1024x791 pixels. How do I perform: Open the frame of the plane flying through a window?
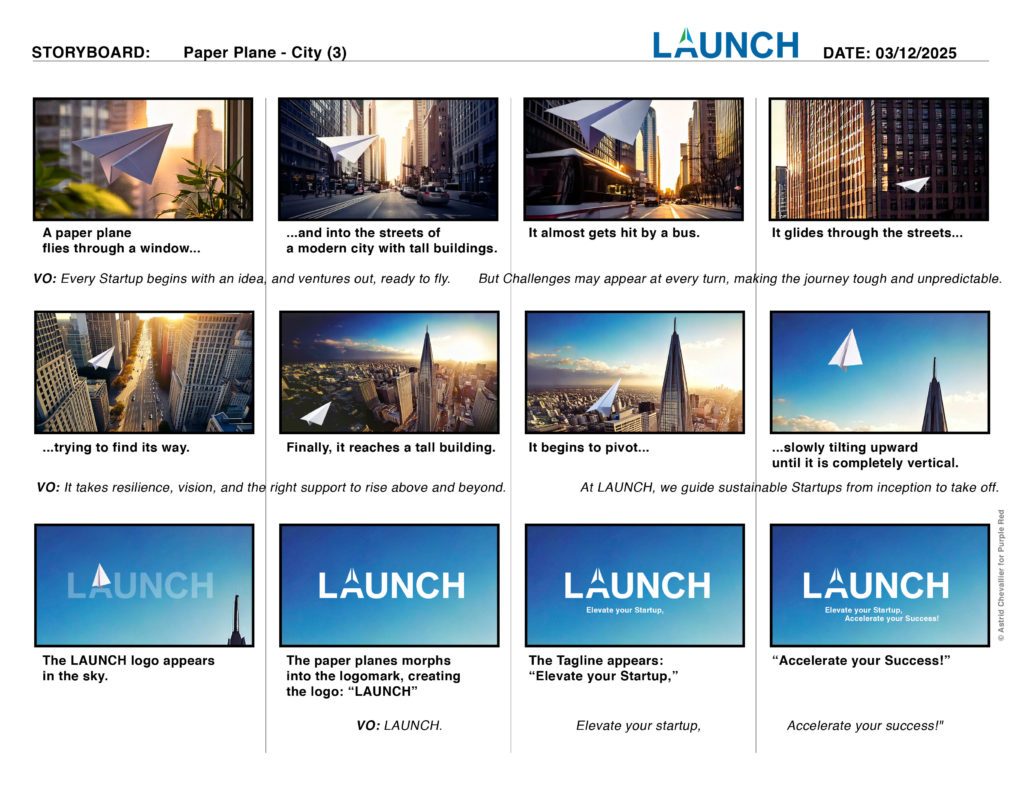coord(143,159)
